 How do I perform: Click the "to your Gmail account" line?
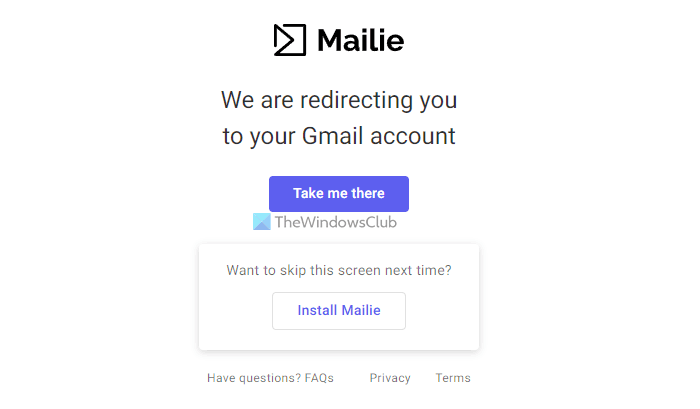339,136
